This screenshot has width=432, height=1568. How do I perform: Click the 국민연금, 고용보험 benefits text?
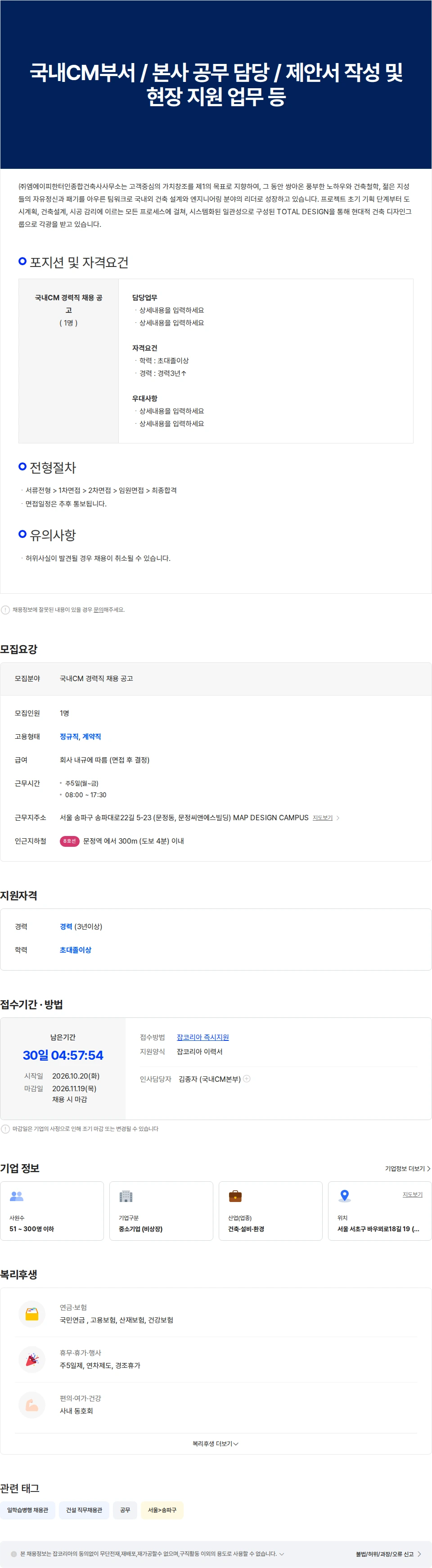coord(116,1319)
